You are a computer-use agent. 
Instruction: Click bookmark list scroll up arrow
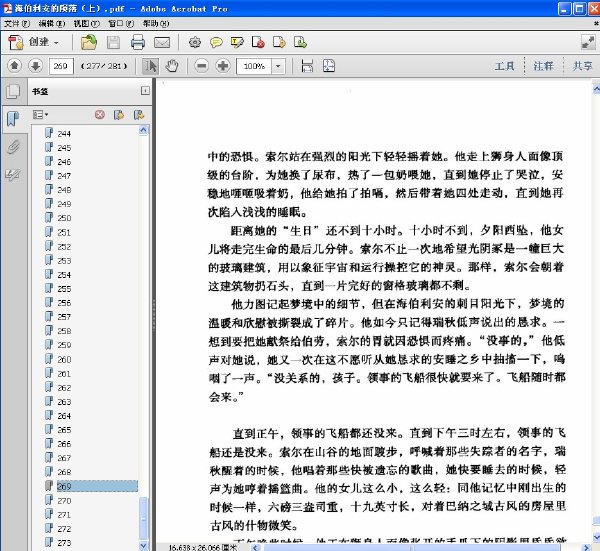point(143,130)
